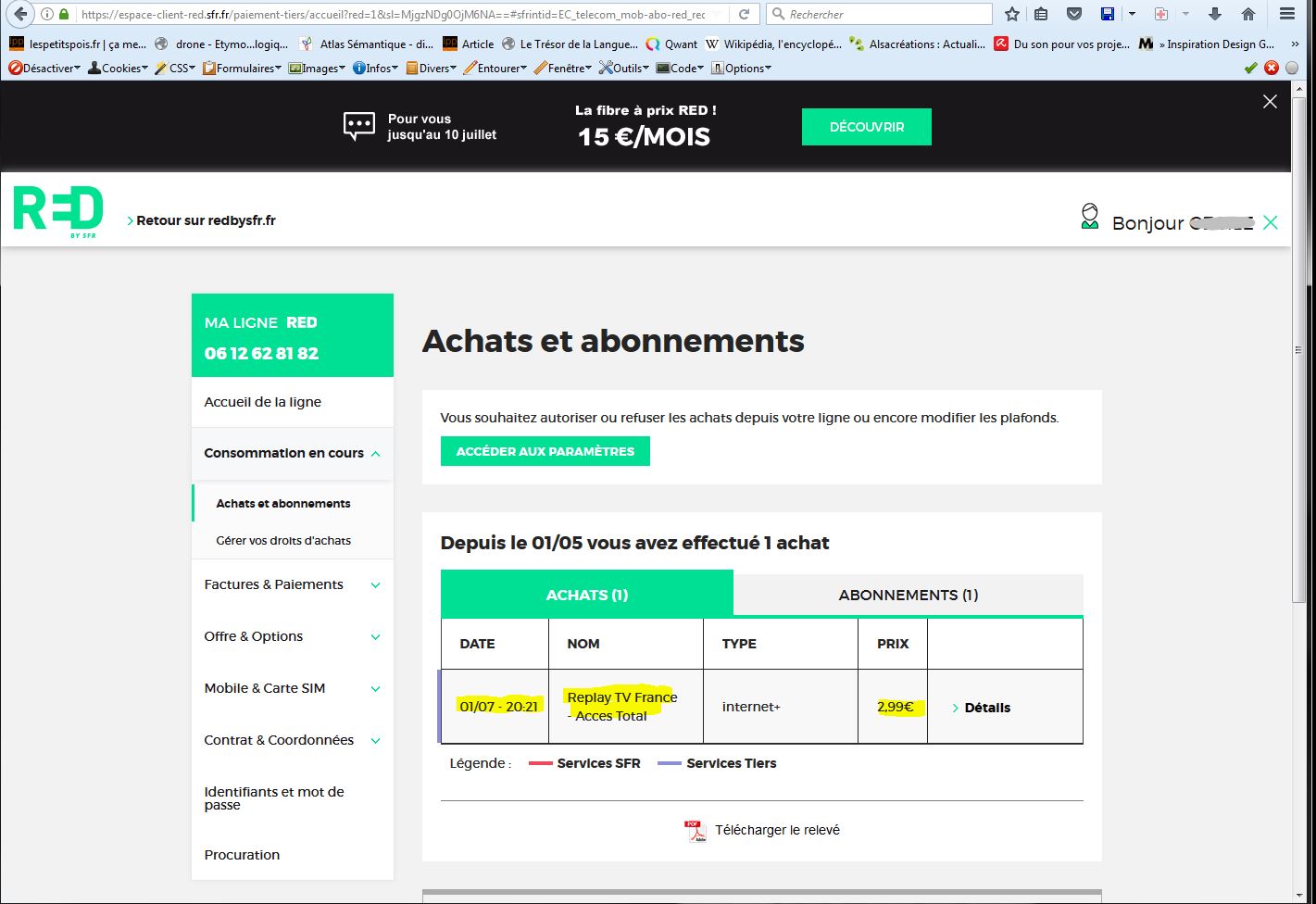Open the Outils developer menu
The width and height of the screenshot is (1316, 904).
click(625, 68)
